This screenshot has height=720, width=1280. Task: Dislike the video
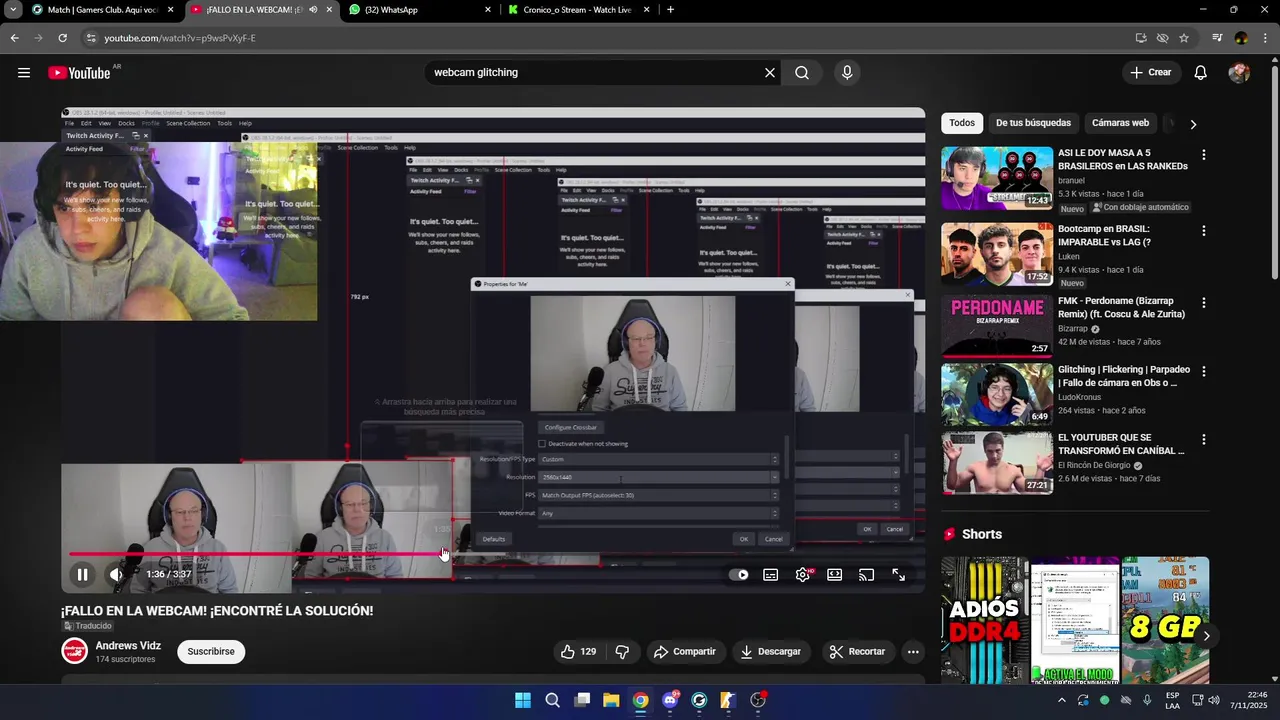[622, 652]
